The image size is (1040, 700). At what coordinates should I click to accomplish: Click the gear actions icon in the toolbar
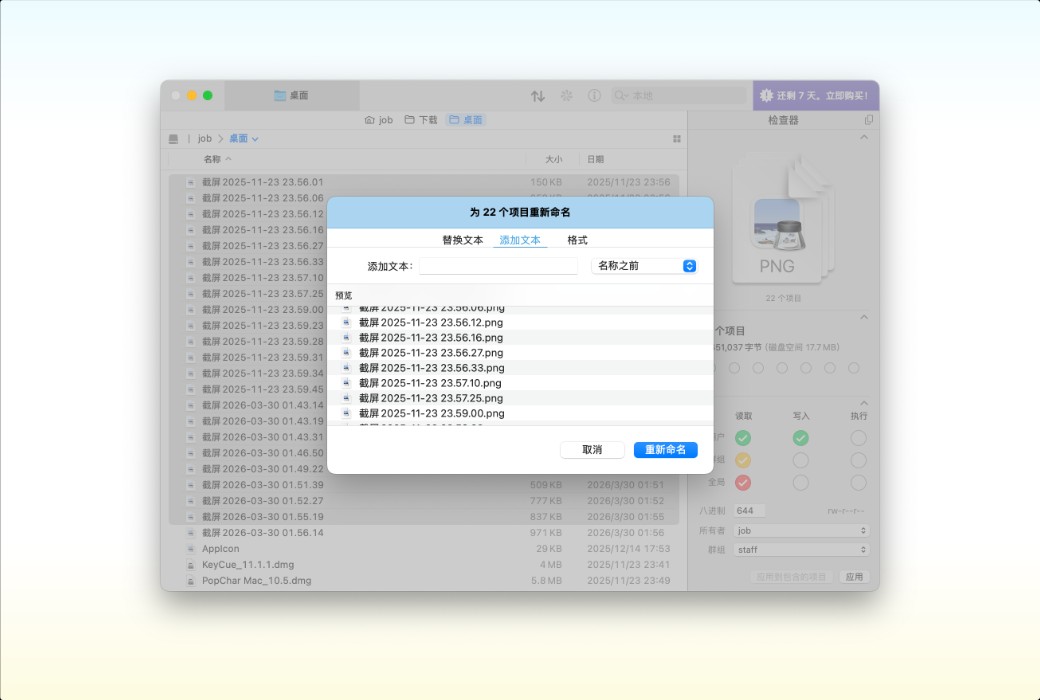tap(566, 95)
